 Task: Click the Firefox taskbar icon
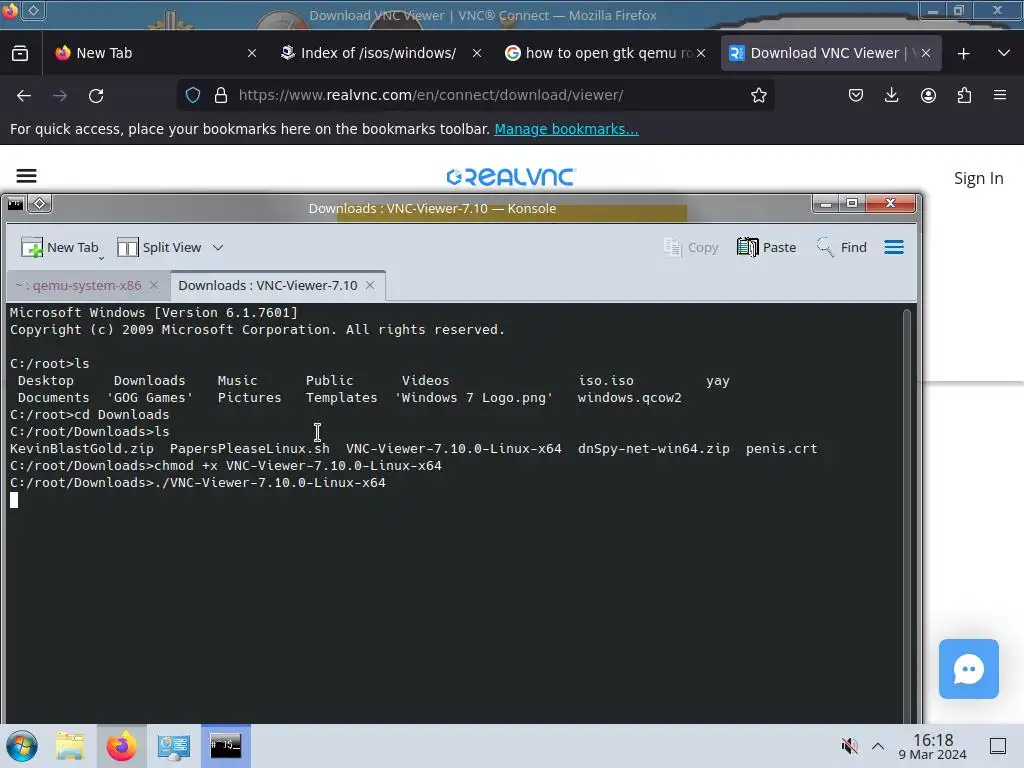(121, 746)
